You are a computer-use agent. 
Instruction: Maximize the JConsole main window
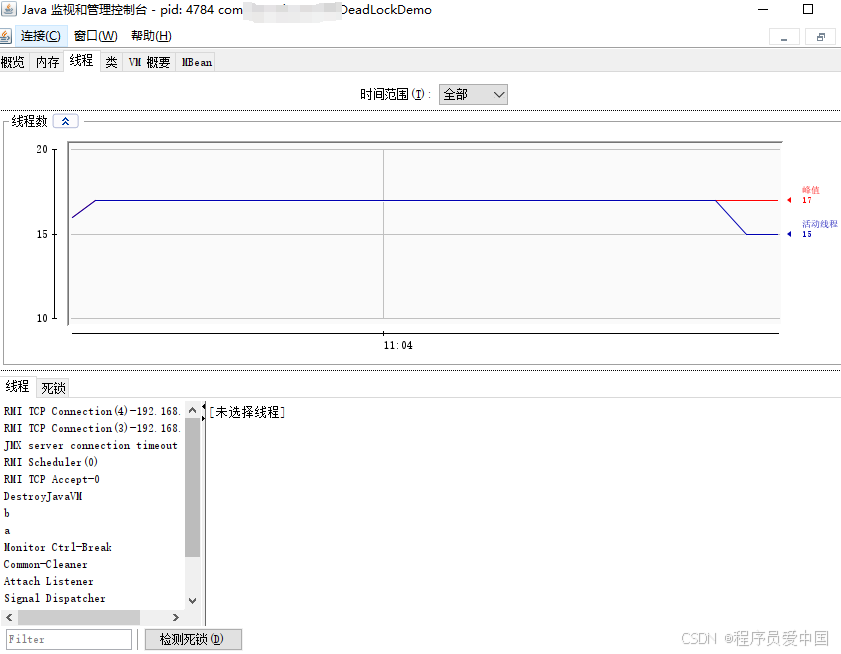pyautogui.click(x=808, y=10)
